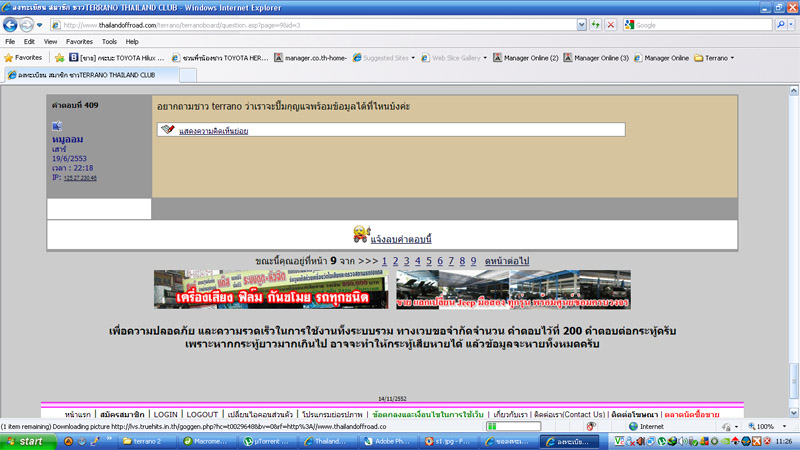Click the add to favorites bar star icon
The image size is (800, 450).
[60, 58]
